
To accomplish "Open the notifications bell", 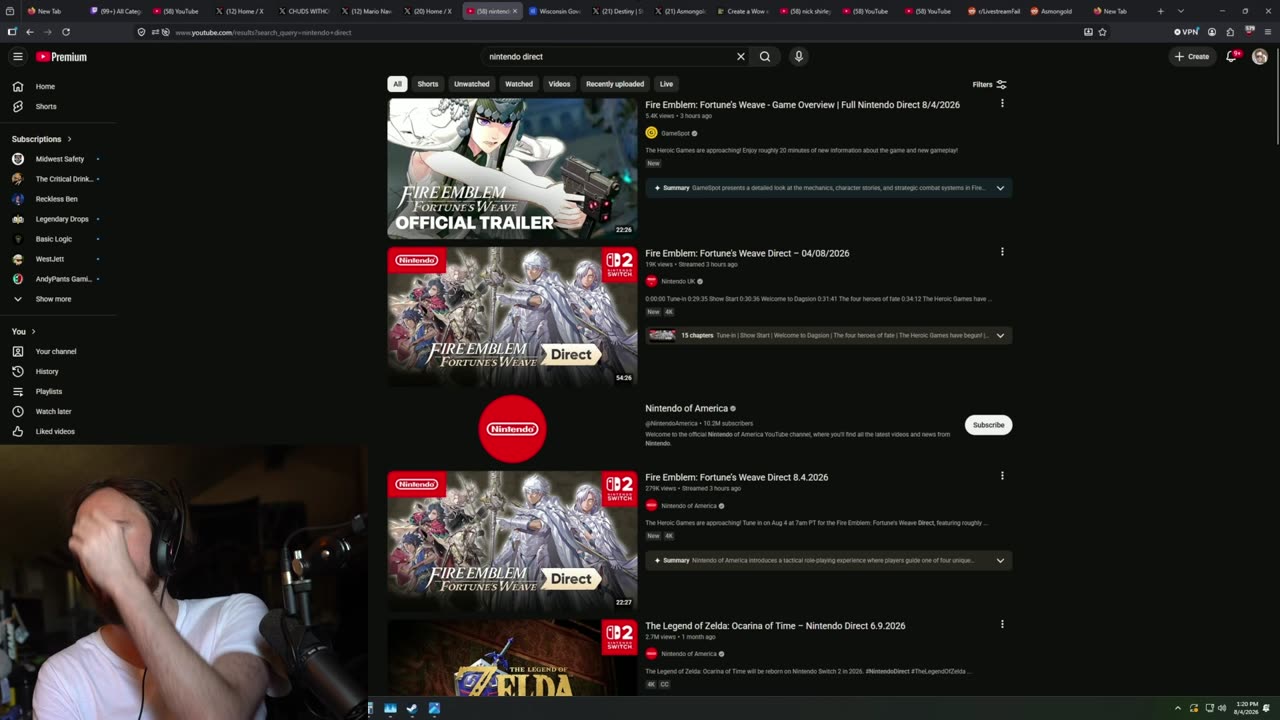I will (x=1232, y=57).
